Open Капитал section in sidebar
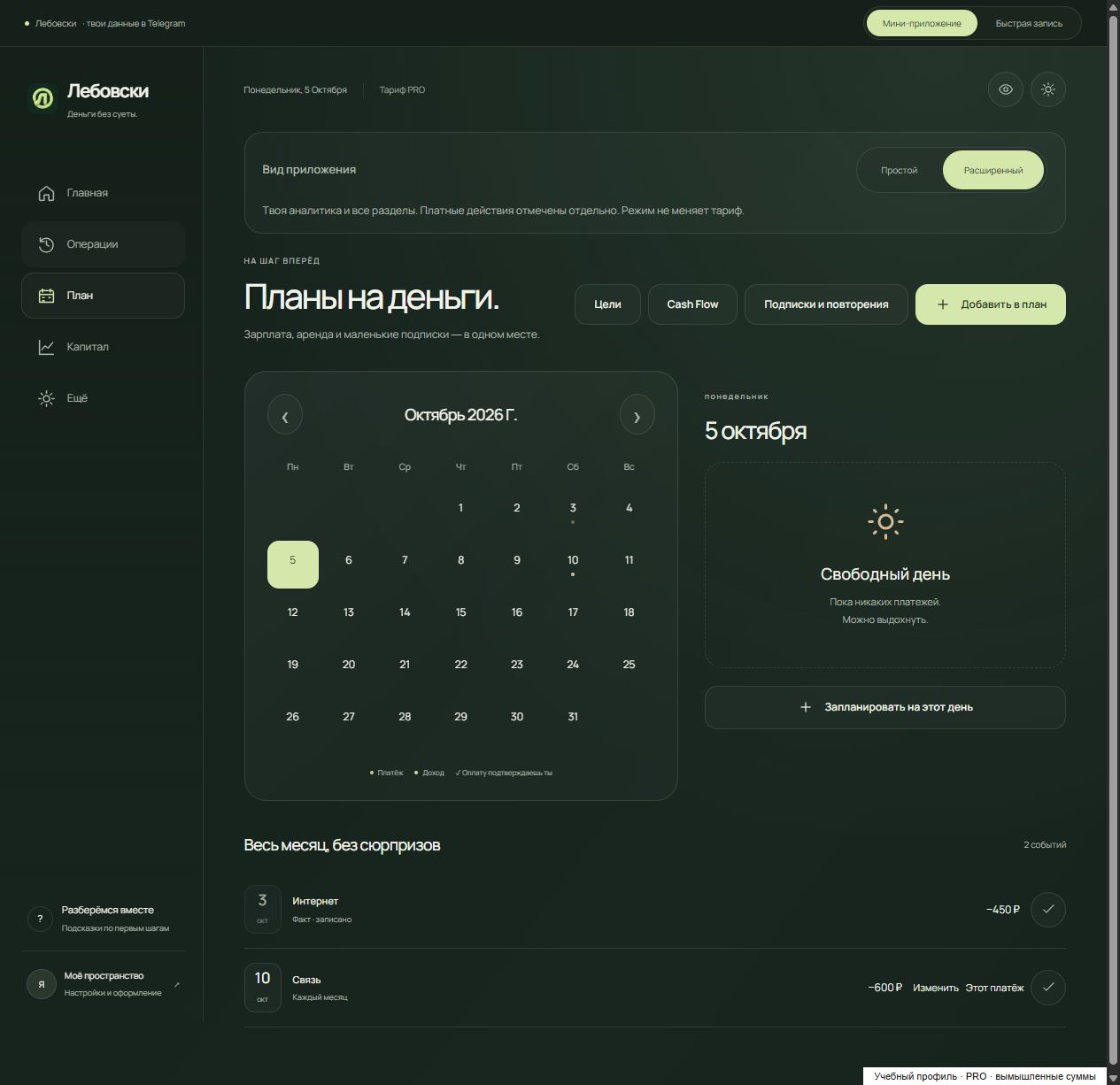Viewport: 1120px width, 1085px height. (103, 347)
